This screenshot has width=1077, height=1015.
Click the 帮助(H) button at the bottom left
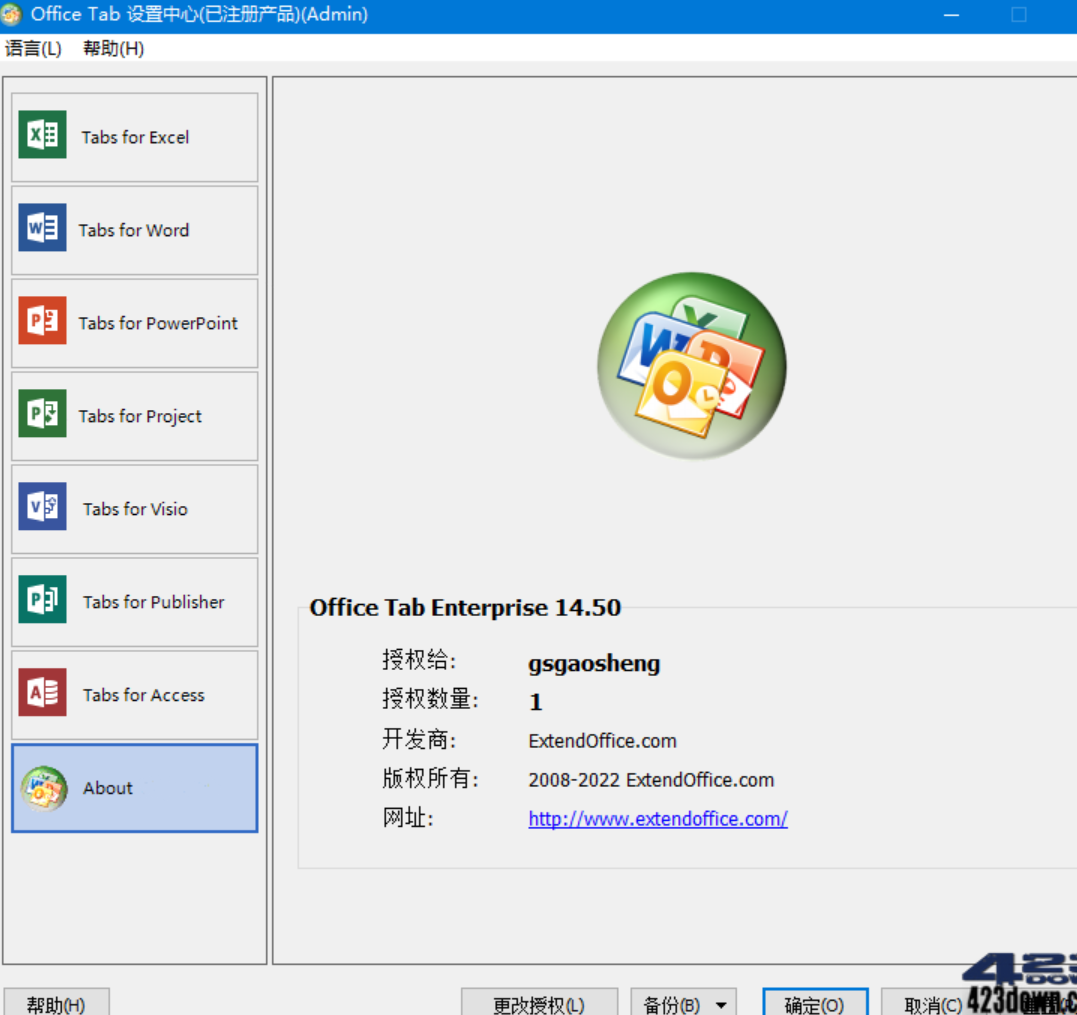pyautogui.click(x=56, y=1004)
